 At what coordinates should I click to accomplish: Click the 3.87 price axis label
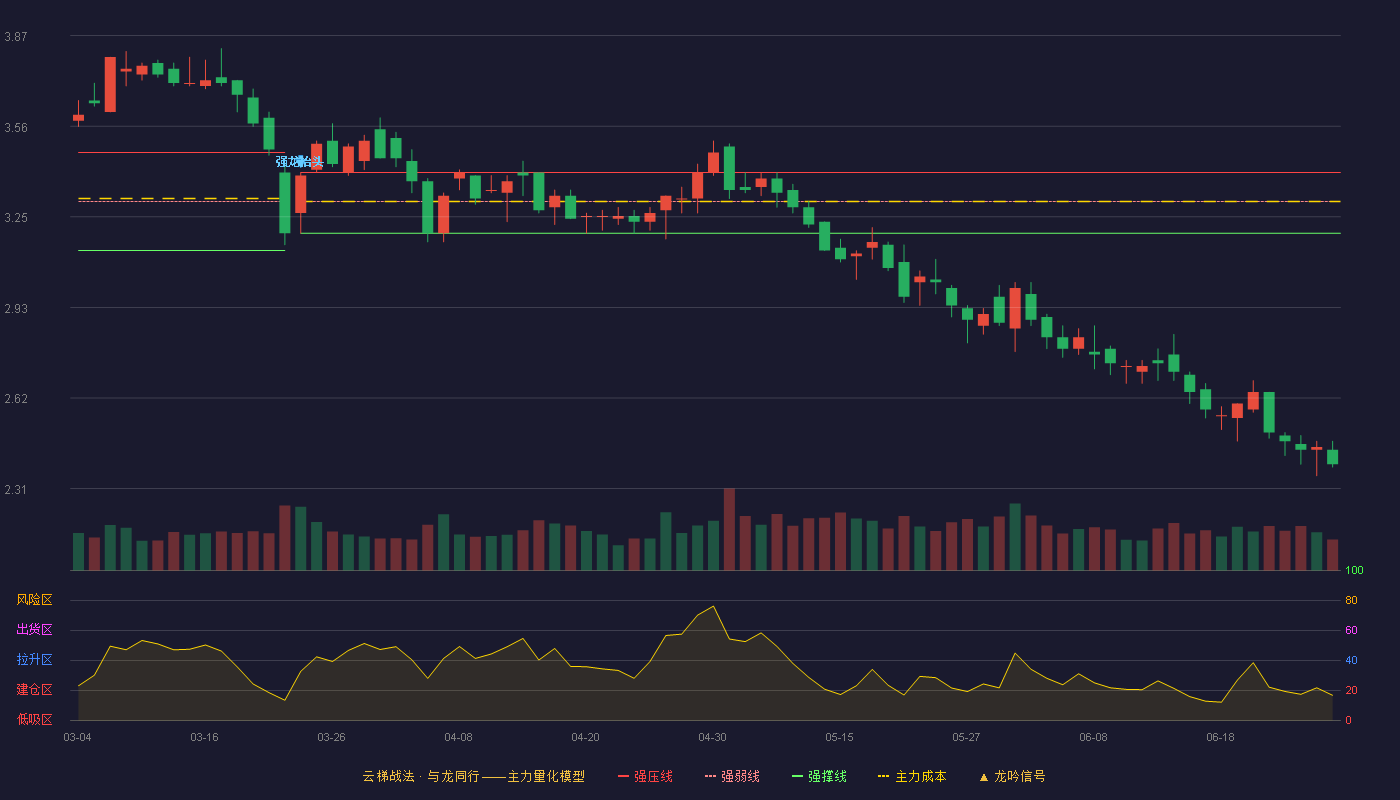pyautogui.click(x=16, y=37)
